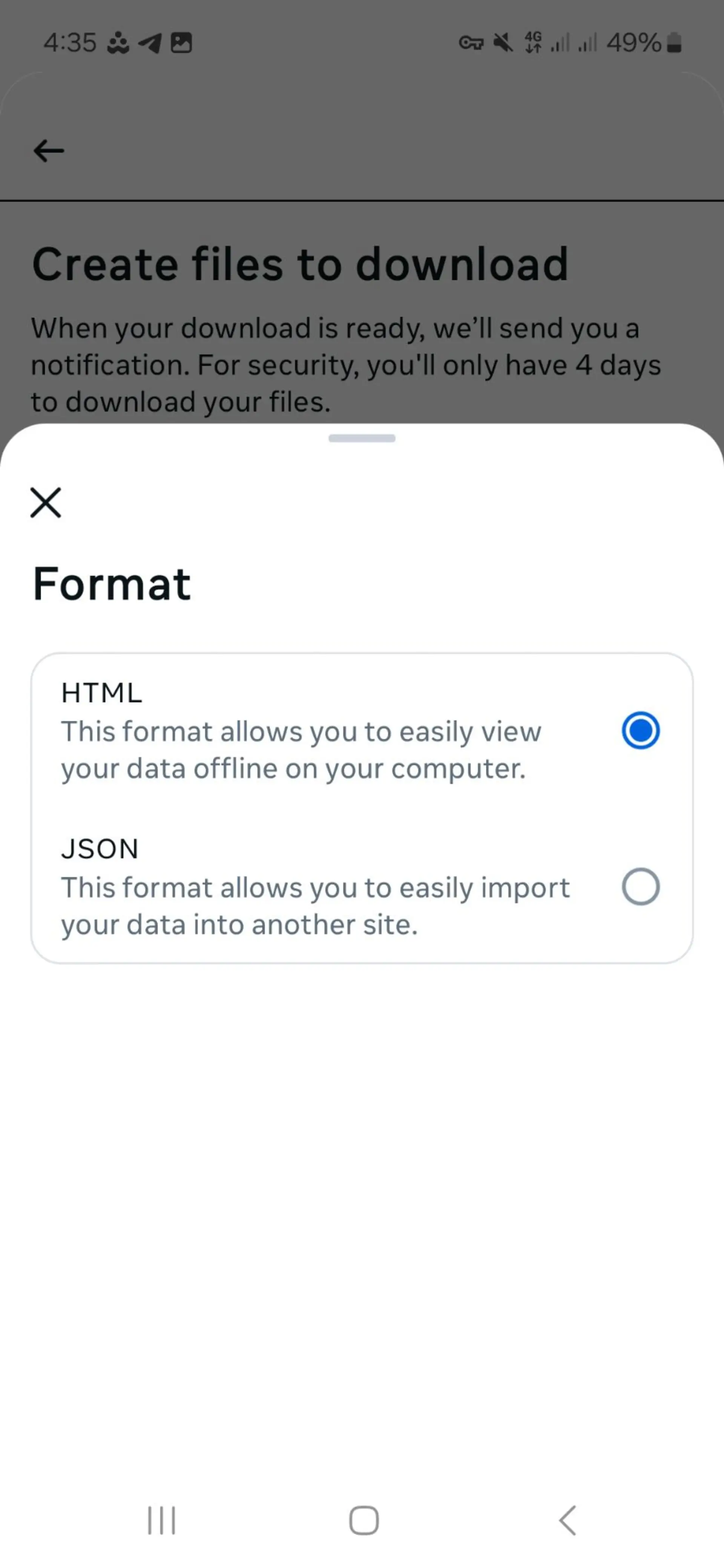Tap the bottom sheet drag handle
Screen dimensions: 724x1568
362,438
